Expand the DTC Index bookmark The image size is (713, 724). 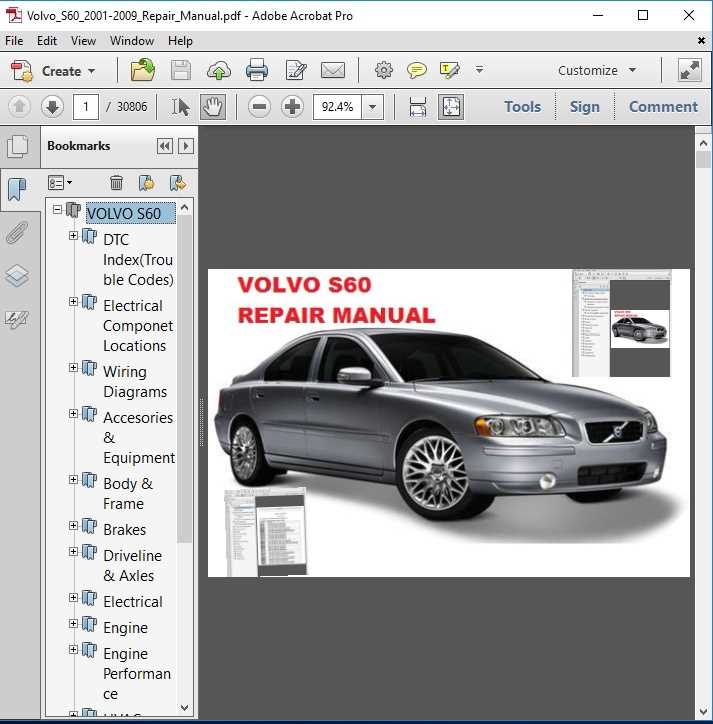point(73,236)
